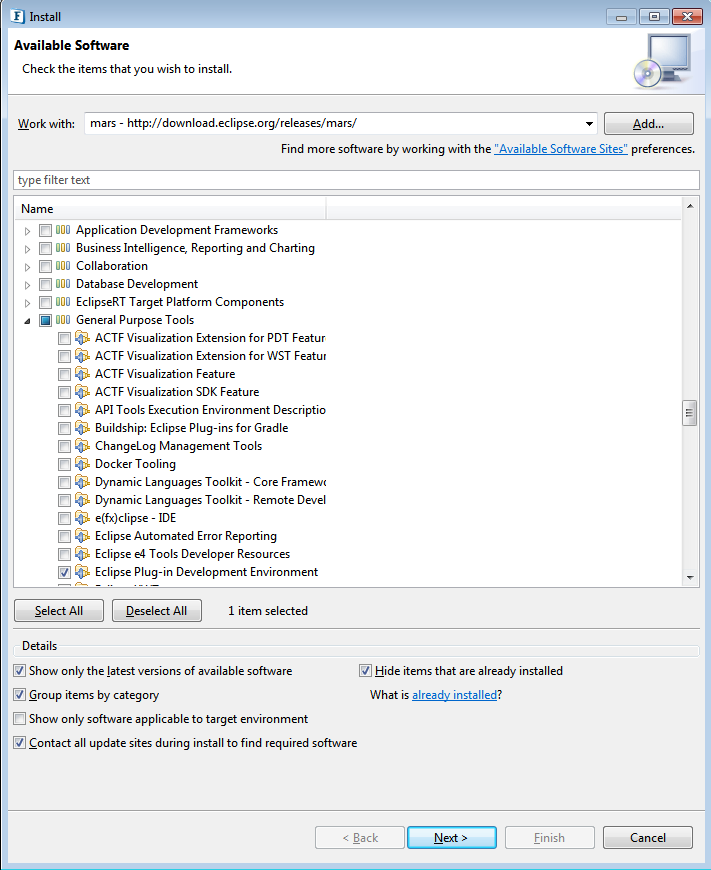Check the Buildship Gradle plug-in checkbox
711x870 pixels.
click(x=64, y=428)
